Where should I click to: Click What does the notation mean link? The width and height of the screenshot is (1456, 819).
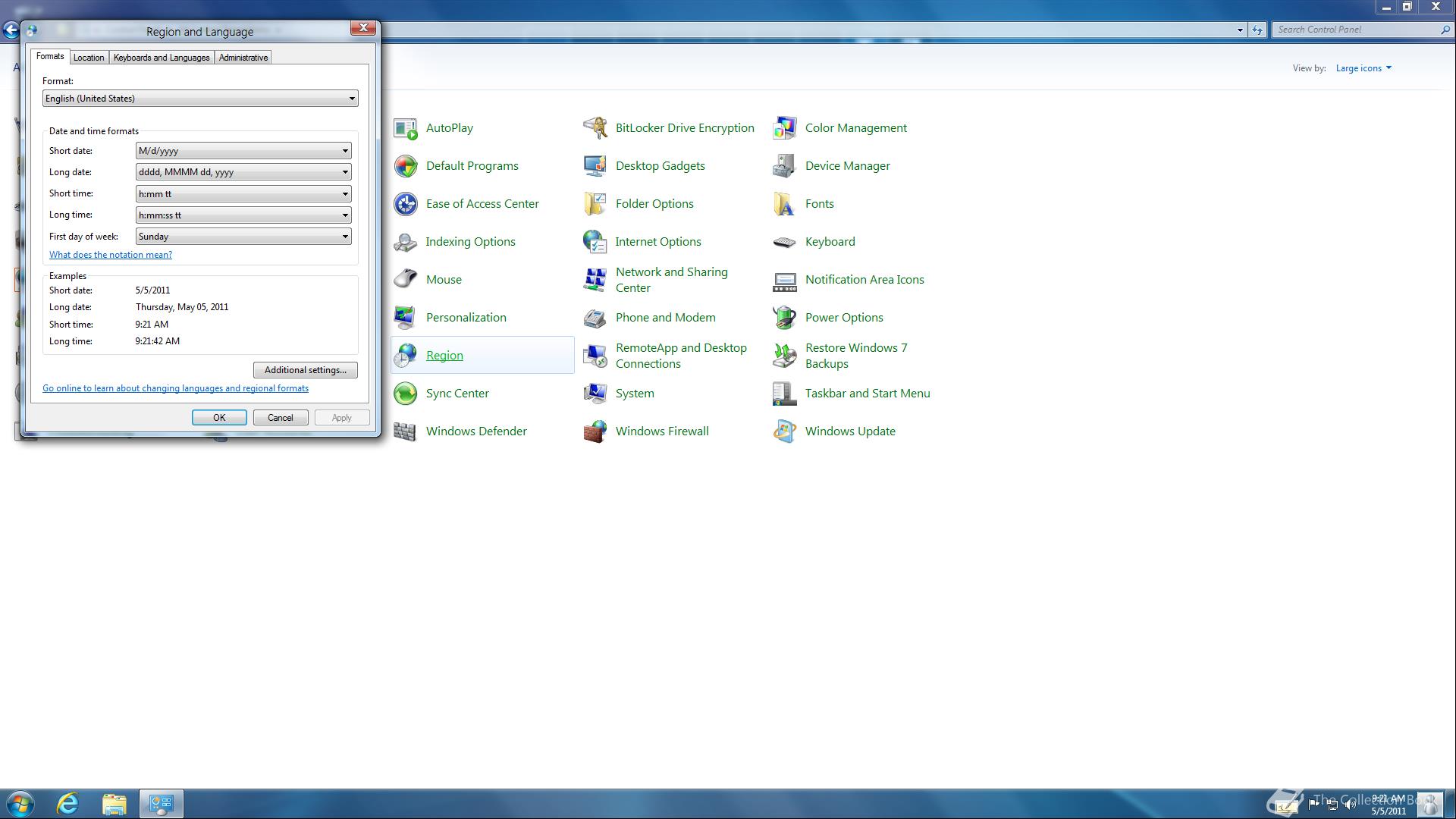(x=111, y=255)
